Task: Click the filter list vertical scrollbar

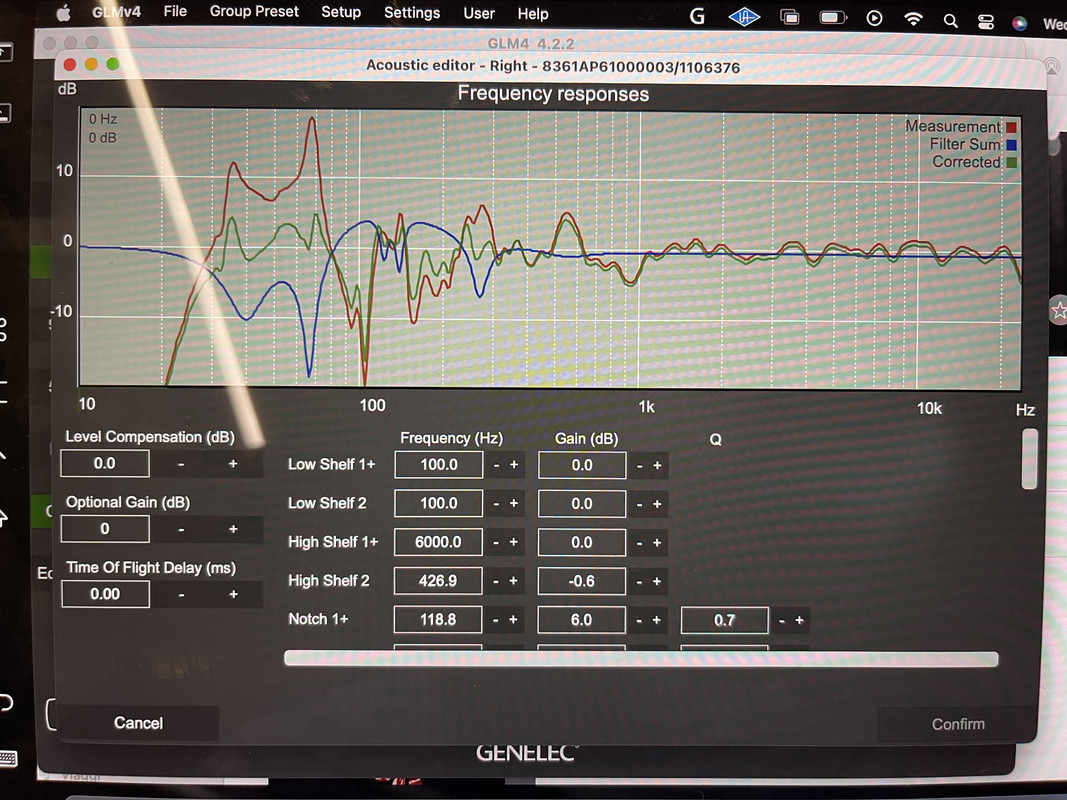Action: pos(1030,459)
